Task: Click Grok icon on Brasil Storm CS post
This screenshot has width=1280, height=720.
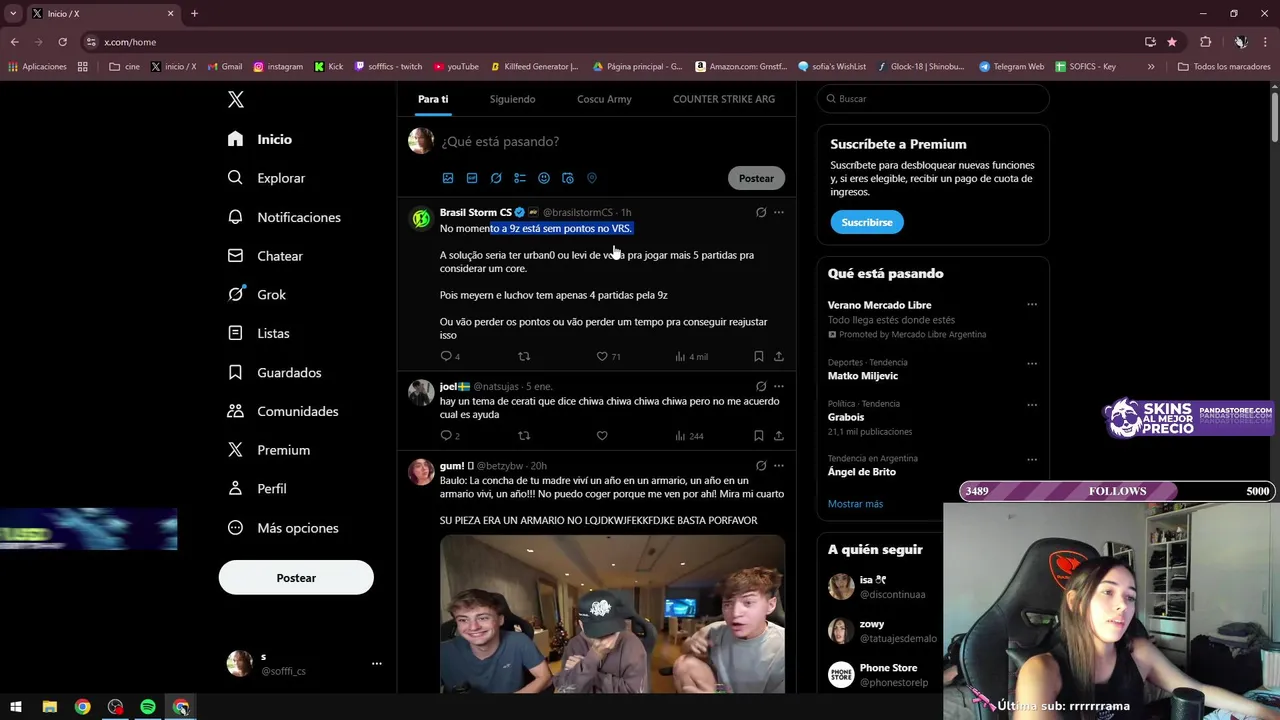Action: 761,212
